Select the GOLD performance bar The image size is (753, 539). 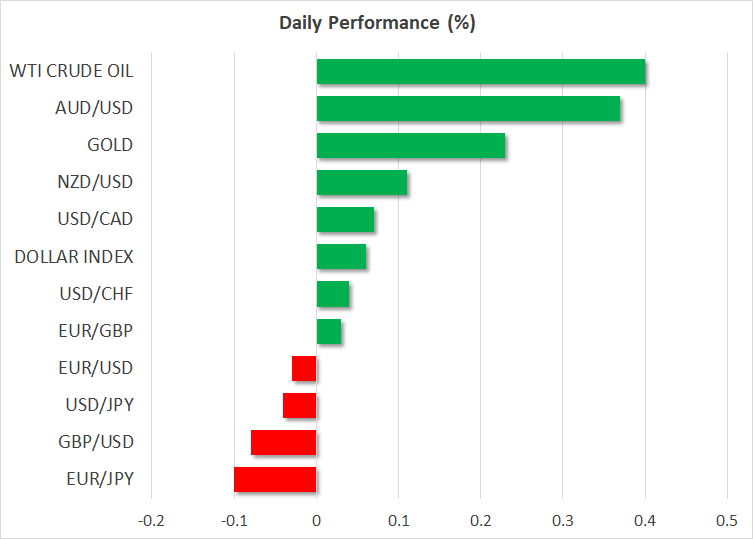[x=410, y=146]
